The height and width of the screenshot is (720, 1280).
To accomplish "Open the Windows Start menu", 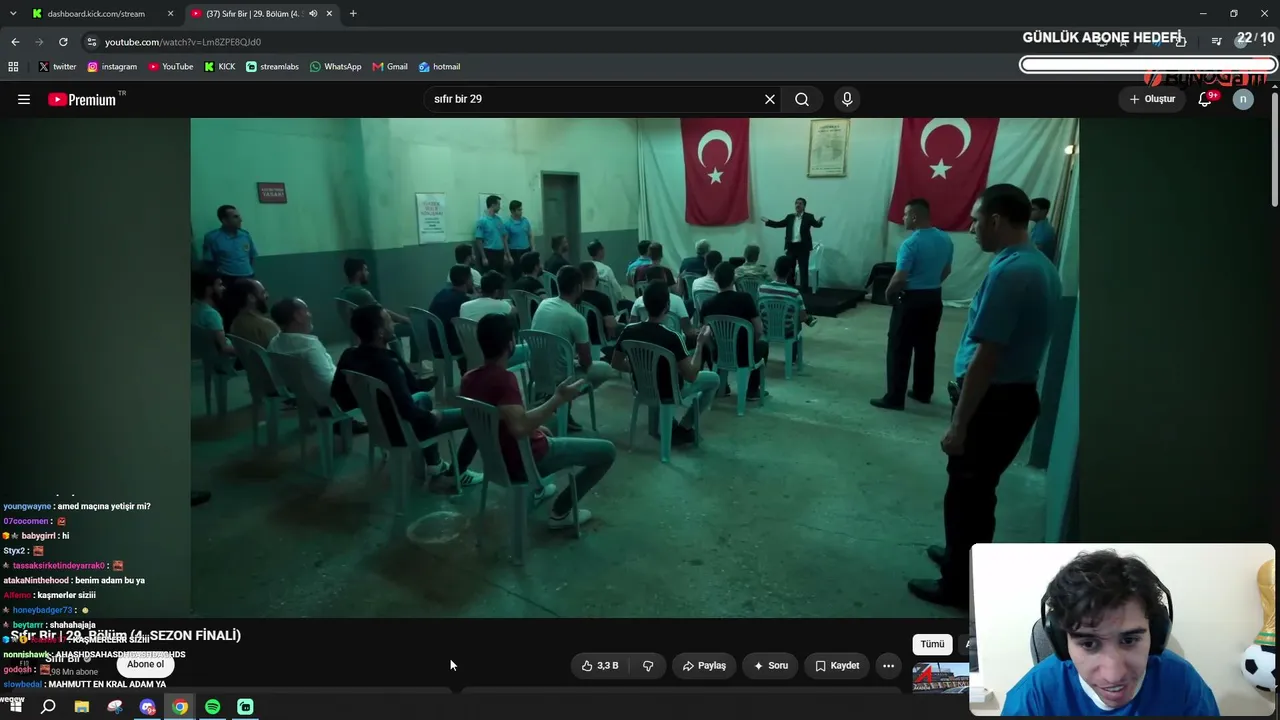I will click(x=15, y=707).
